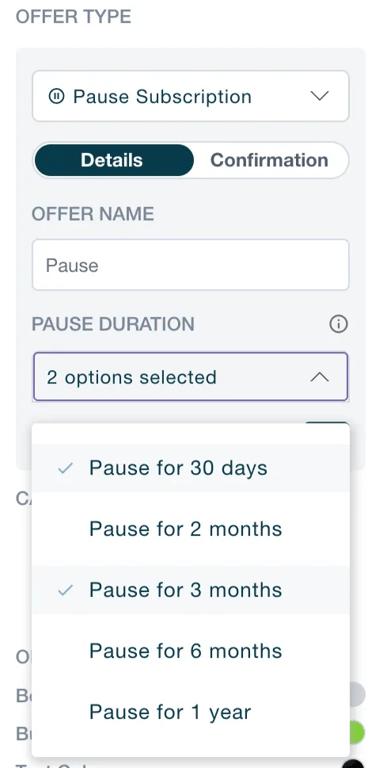
Task: Switch to the Details tab
Action: click(114, 160)
